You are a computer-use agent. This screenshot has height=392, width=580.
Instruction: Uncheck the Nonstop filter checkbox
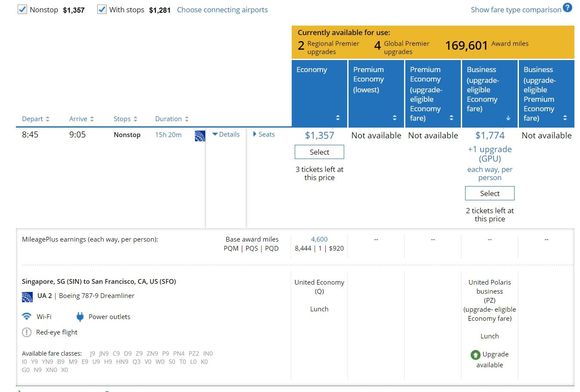tap(22, 9)
